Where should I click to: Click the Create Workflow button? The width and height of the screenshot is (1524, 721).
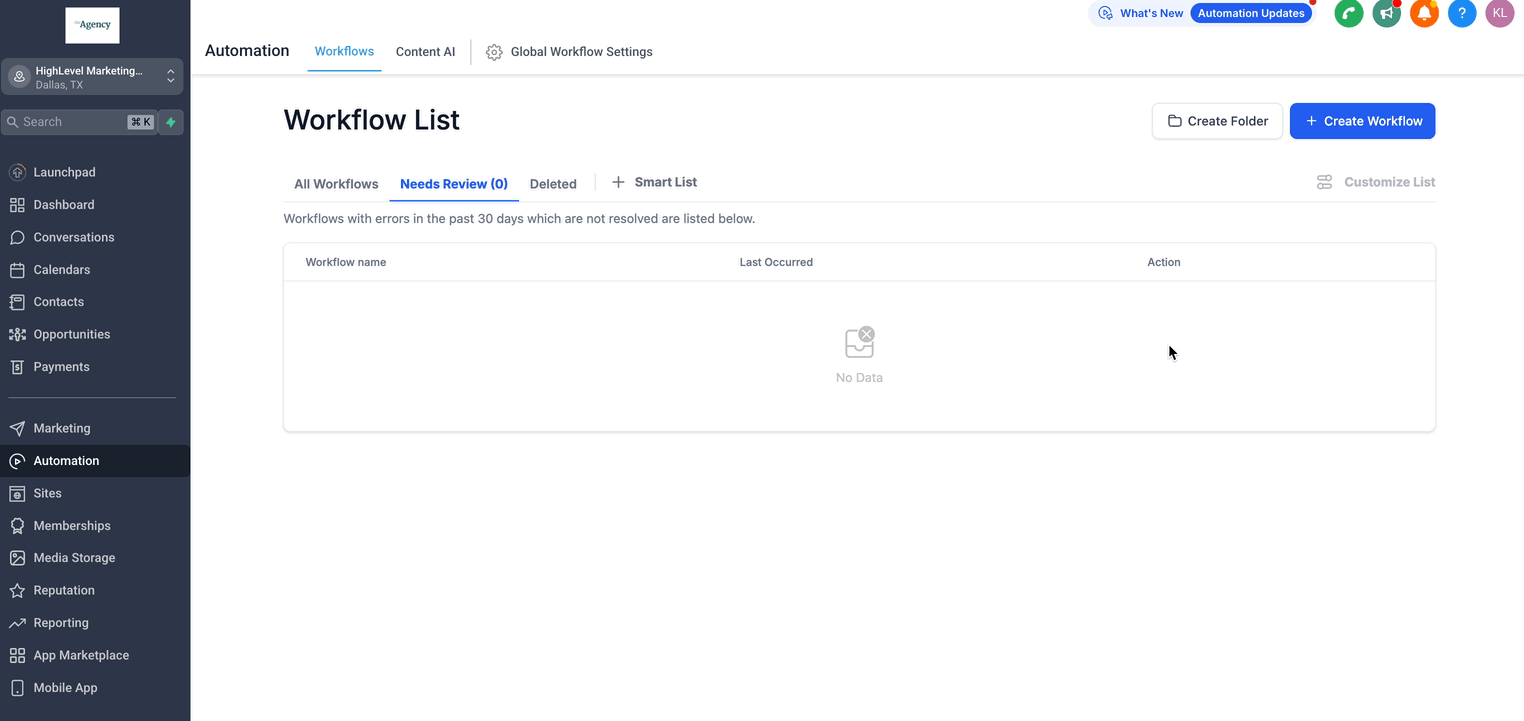(x=1362, y=121)
